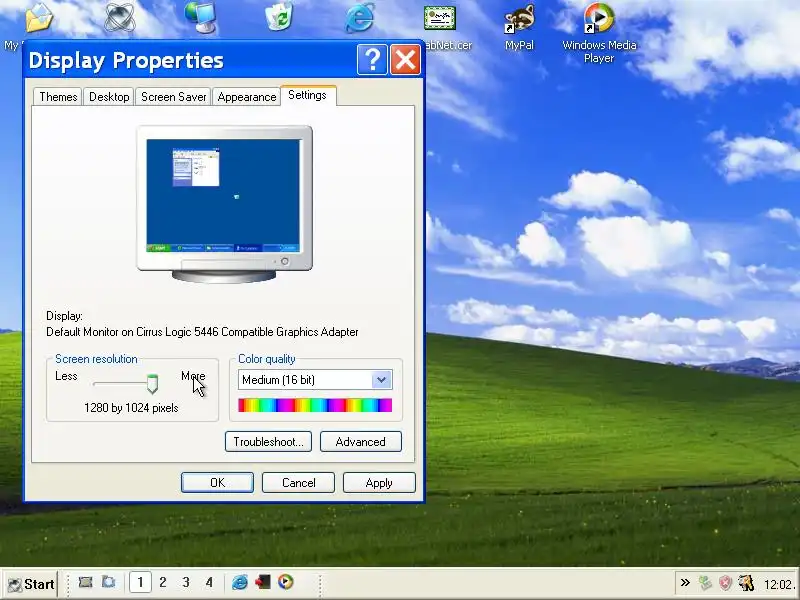This screenshot has width=800, height=600.
Task: Click the color spectrum preview bar
Action: 315,405
